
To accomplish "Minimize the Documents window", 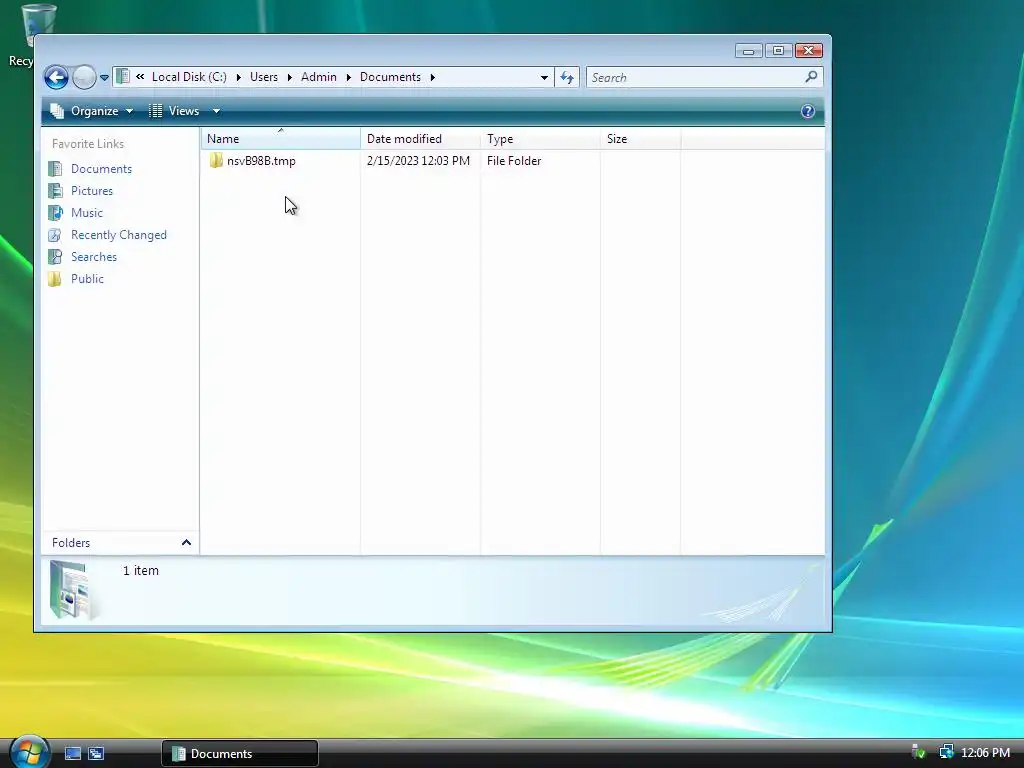I will click(748, 51).
